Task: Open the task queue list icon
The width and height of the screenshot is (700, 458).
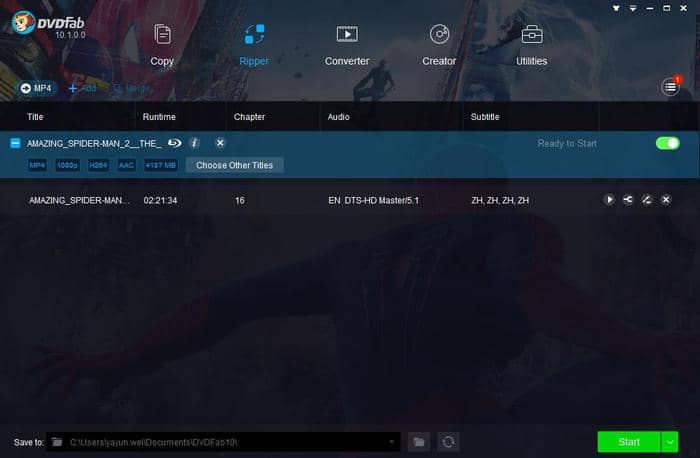Action: (x=671, y=87)
